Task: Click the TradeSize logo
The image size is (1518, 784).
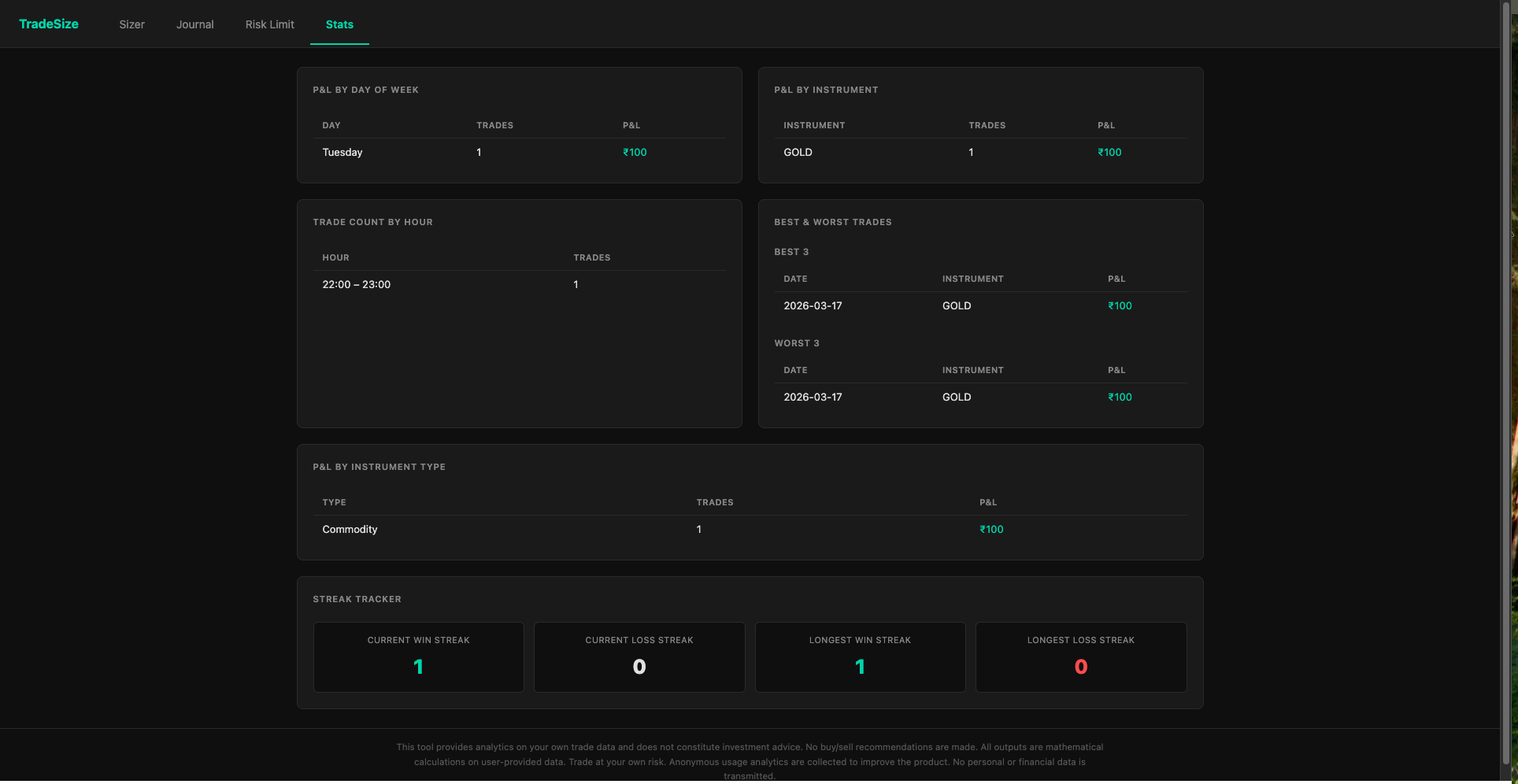Action: click(48, 24)
